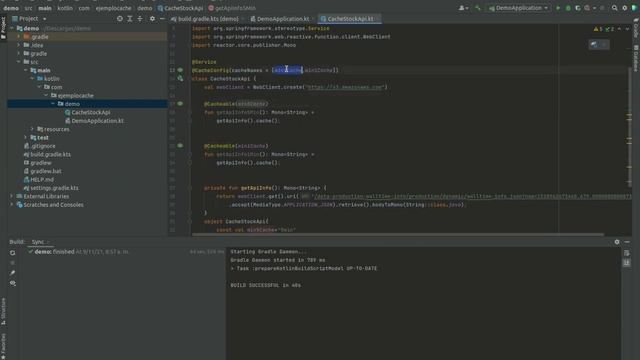The width and height of the screenshot is (640, 360).
Task: Minimize the Build tool window
Action: click(627, 242)
